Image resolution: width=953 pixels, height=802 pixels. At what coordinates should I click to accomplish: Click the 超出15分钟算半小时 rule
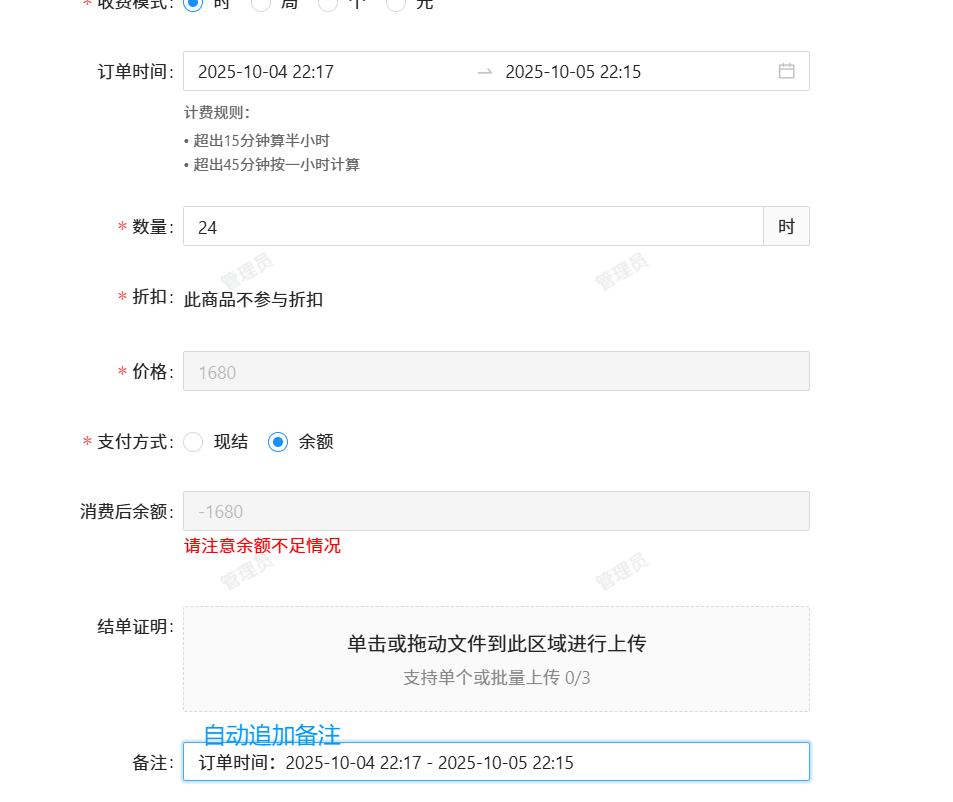pos(261,141)
